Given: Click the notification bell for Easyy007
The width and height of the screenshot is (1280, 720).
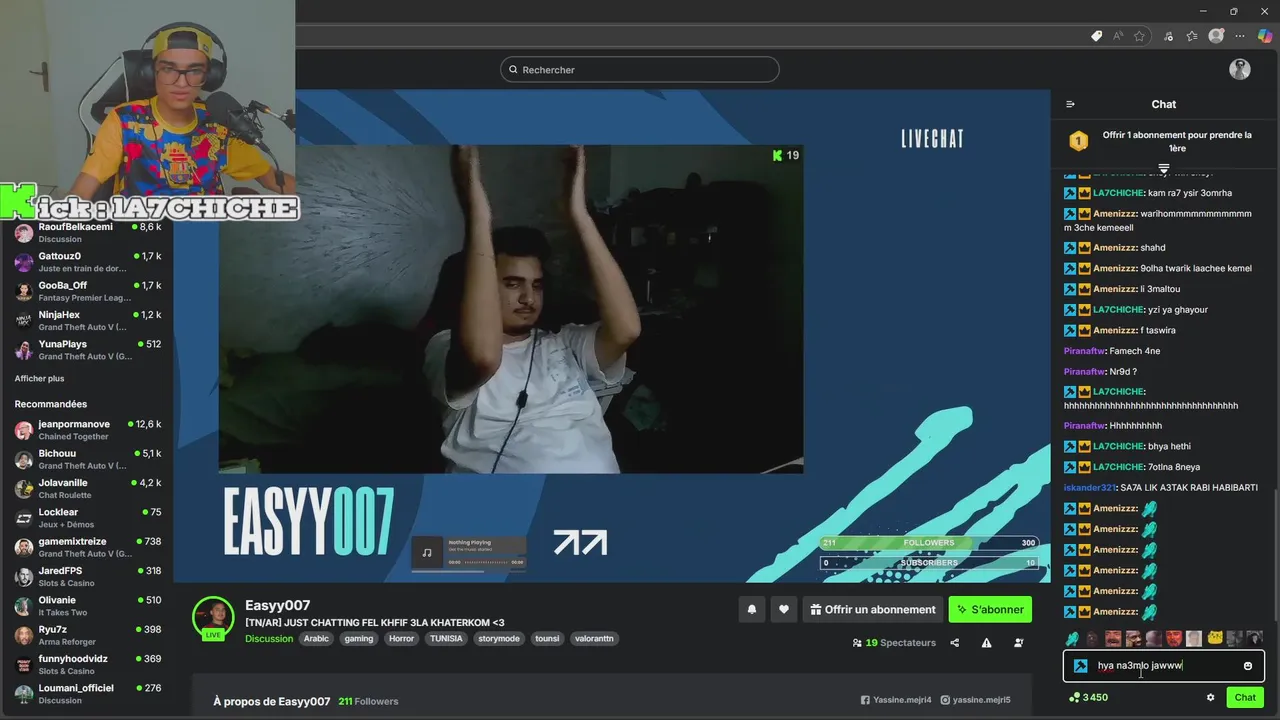Looking at the screenshot, I should click(752, 609).
